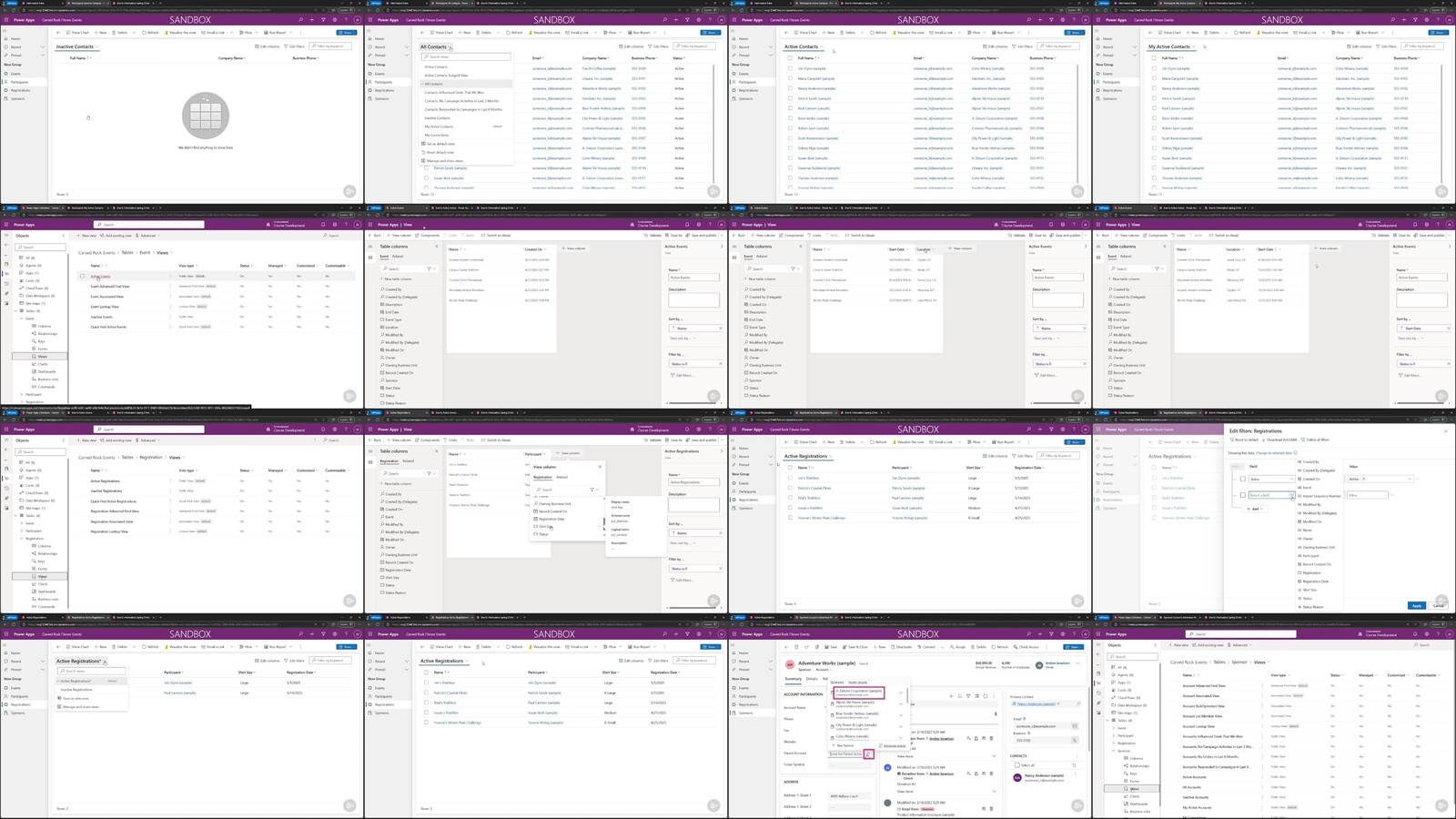Click the Sponsors lookup list scrollbar

[907, 695]
